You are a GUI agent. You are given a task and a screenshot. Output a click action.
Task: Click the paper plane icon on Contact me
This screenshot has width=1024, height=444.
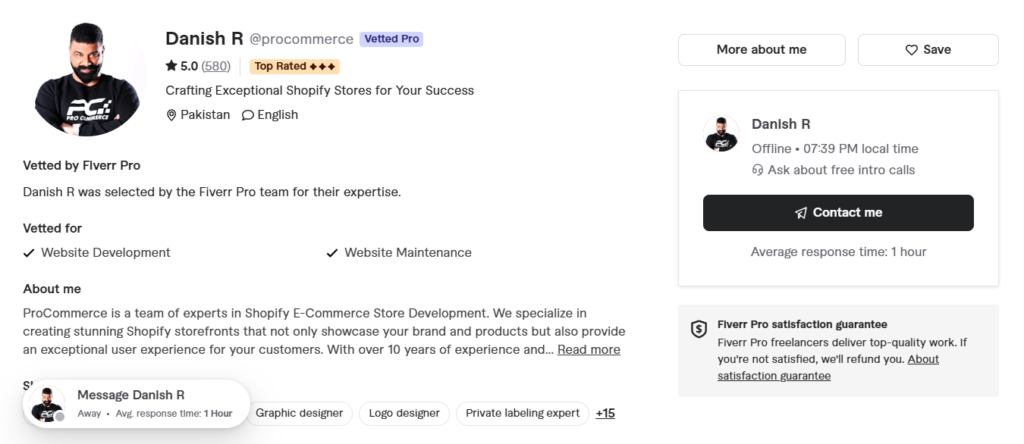tap(801, 213)
